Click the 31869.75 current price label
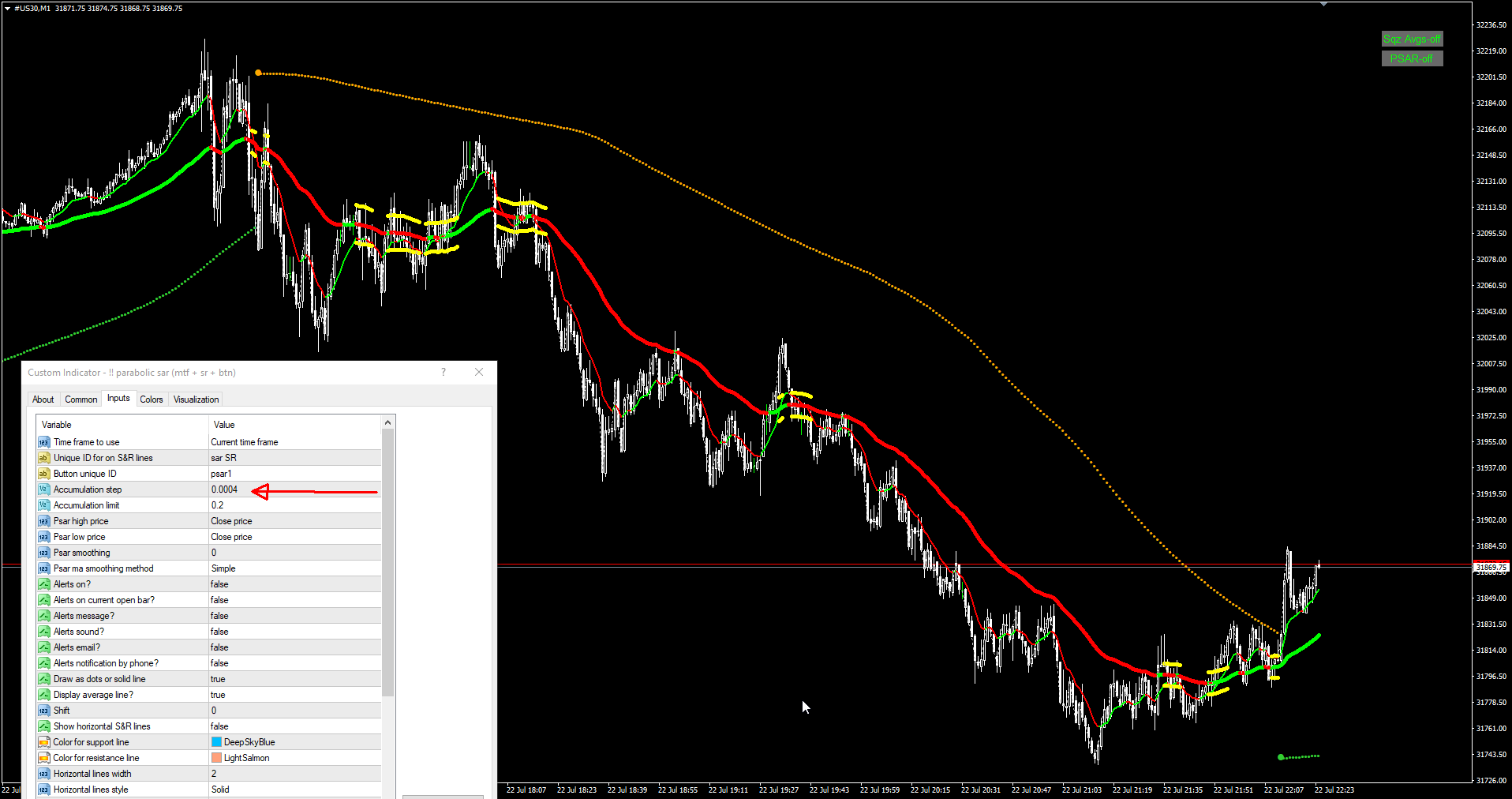Viewport: 1512px width, 799px height. (1491, 567)
